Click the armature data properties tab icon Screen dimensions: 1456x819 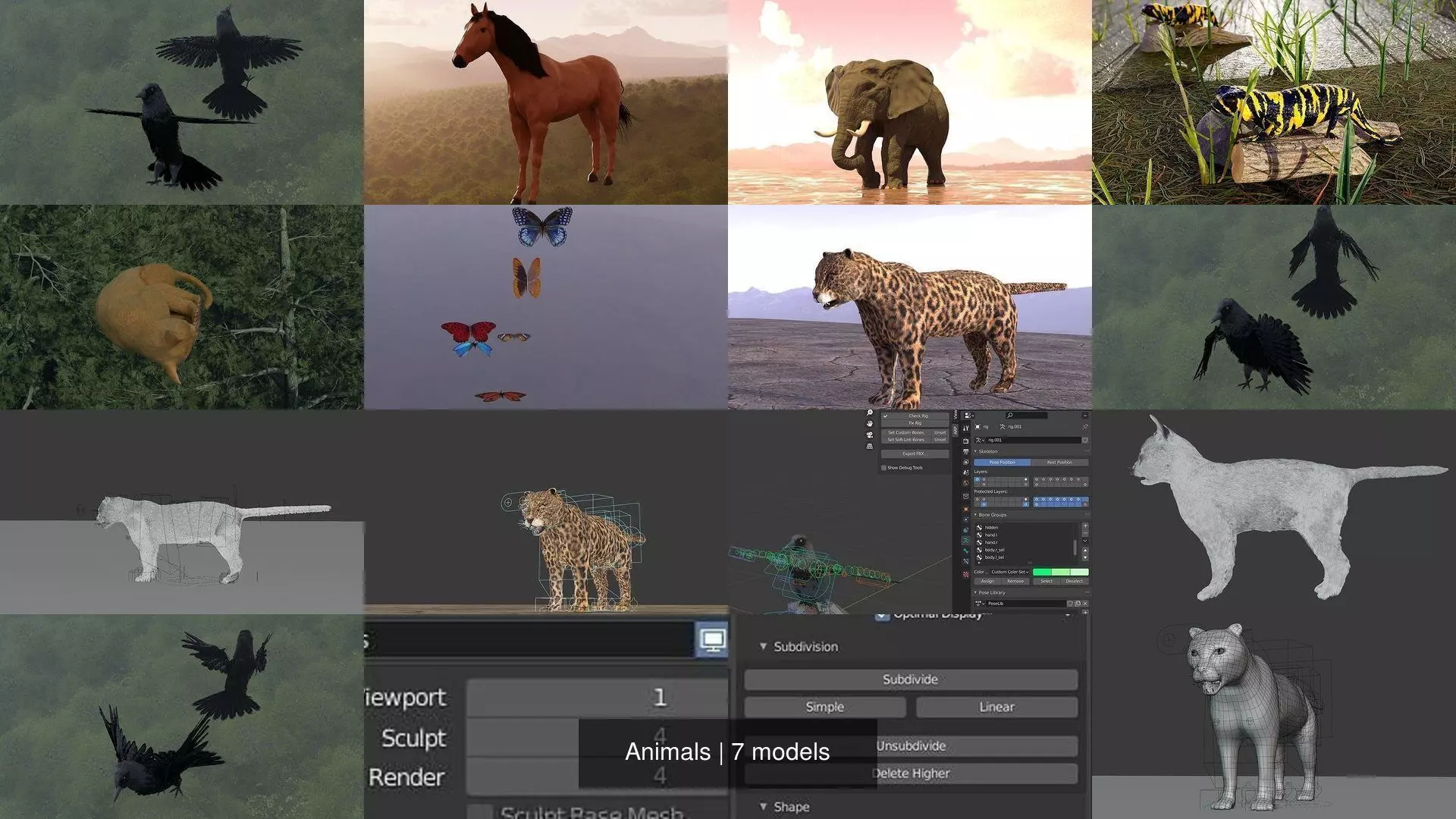point(966,540)
